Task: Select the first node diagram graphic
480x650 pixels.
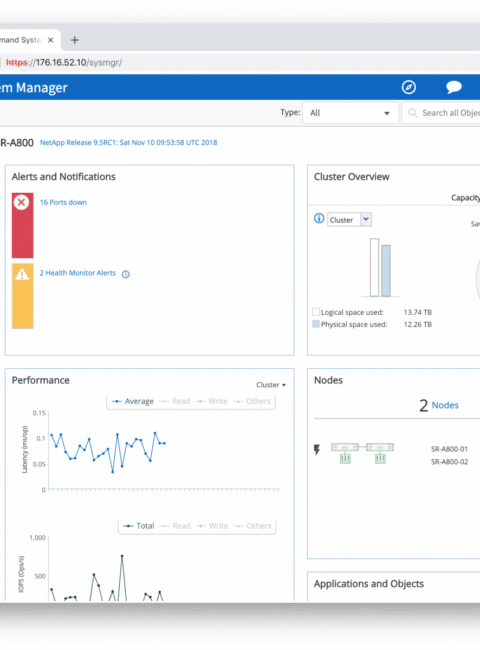Action: point(345,453)
